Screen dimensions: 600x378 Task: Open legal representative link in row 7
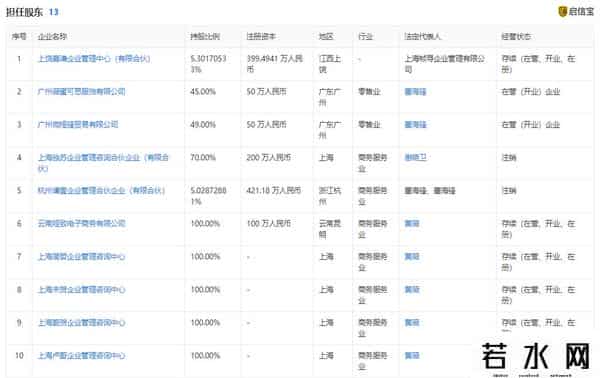tap(412, 256)
